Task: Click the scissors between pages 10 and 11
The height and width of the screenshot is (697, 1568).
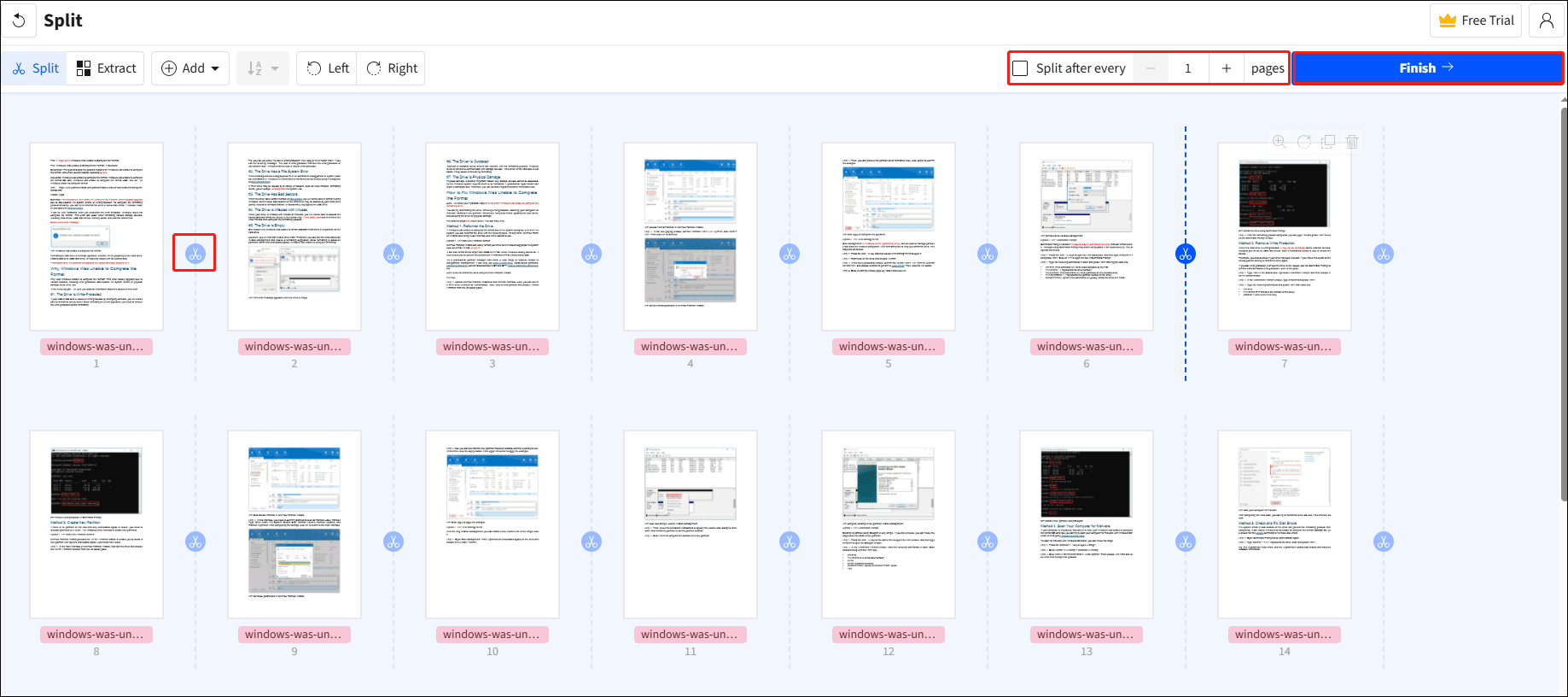Action: 592,542
